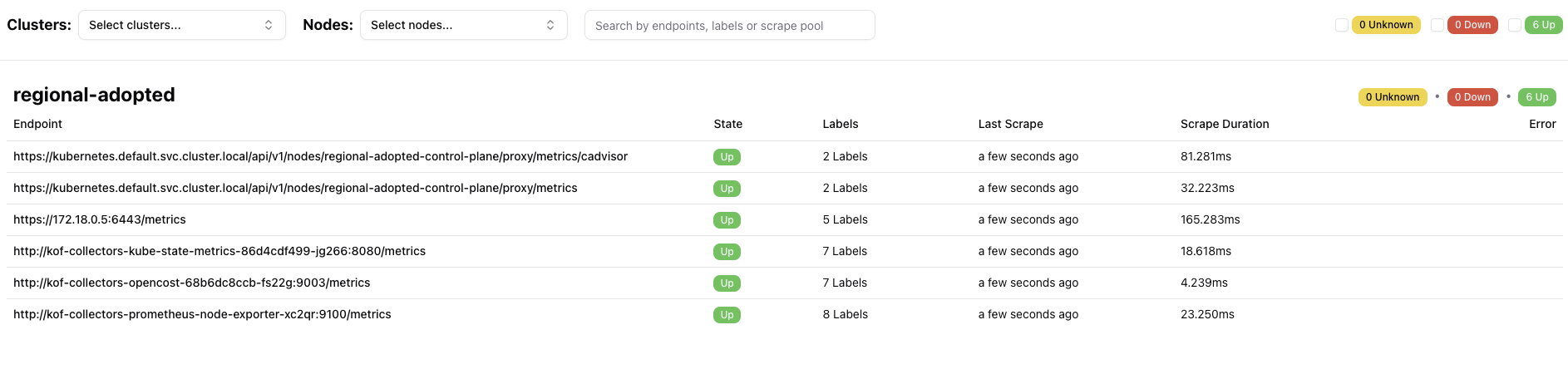Image resolution: width=1568 pixels, height=369 pixels.
Task: Open the Clusters selector chevron icon
Action: point(269,25)
